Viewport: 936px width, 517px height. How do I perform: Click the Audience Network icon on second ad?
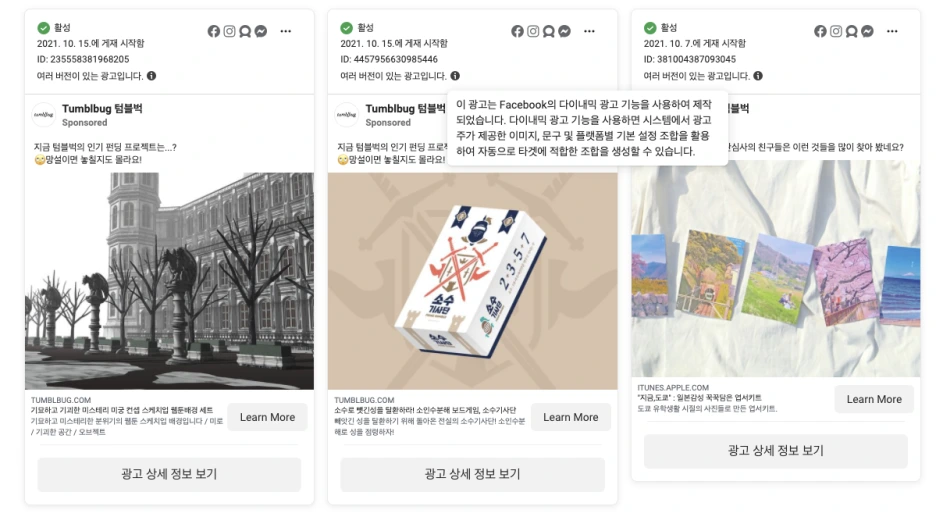click(549, 31)
